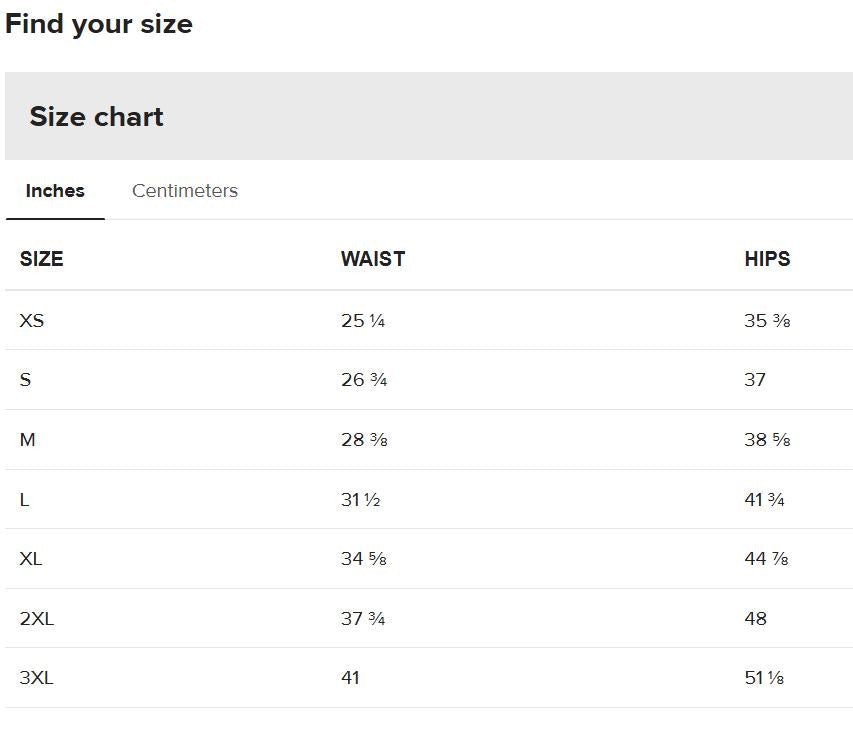Select the Inches tab
This screenshot has height=729, width=853.
(55, 190)
